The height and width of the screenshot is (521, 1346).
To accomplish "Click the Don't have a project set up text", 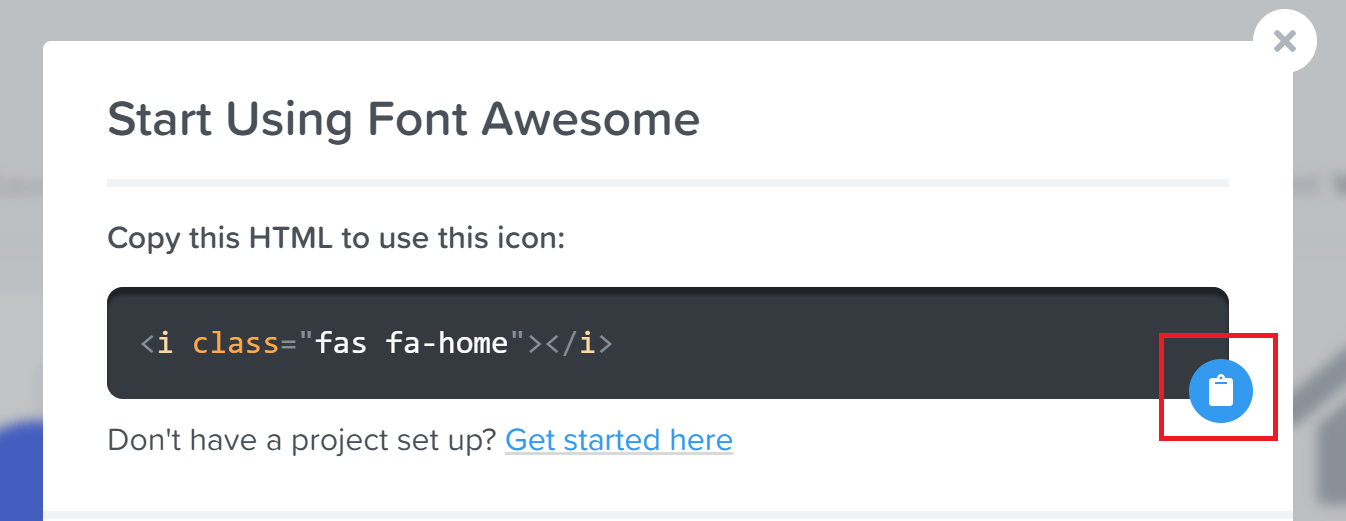I will pos(302,440).
